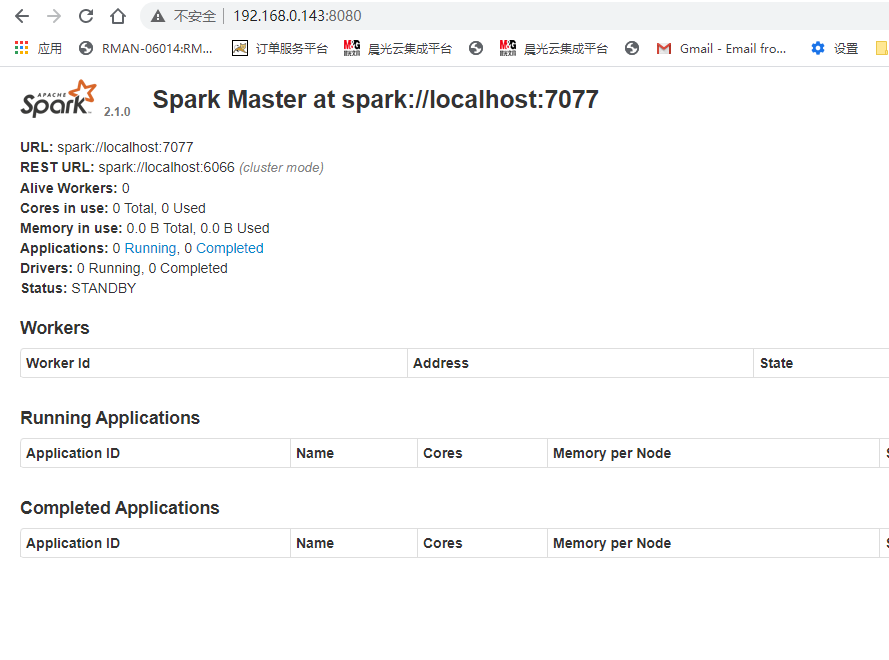Click the Status: STANDBY text
Screen dimensions: 889x660
(x=78, y=289)
